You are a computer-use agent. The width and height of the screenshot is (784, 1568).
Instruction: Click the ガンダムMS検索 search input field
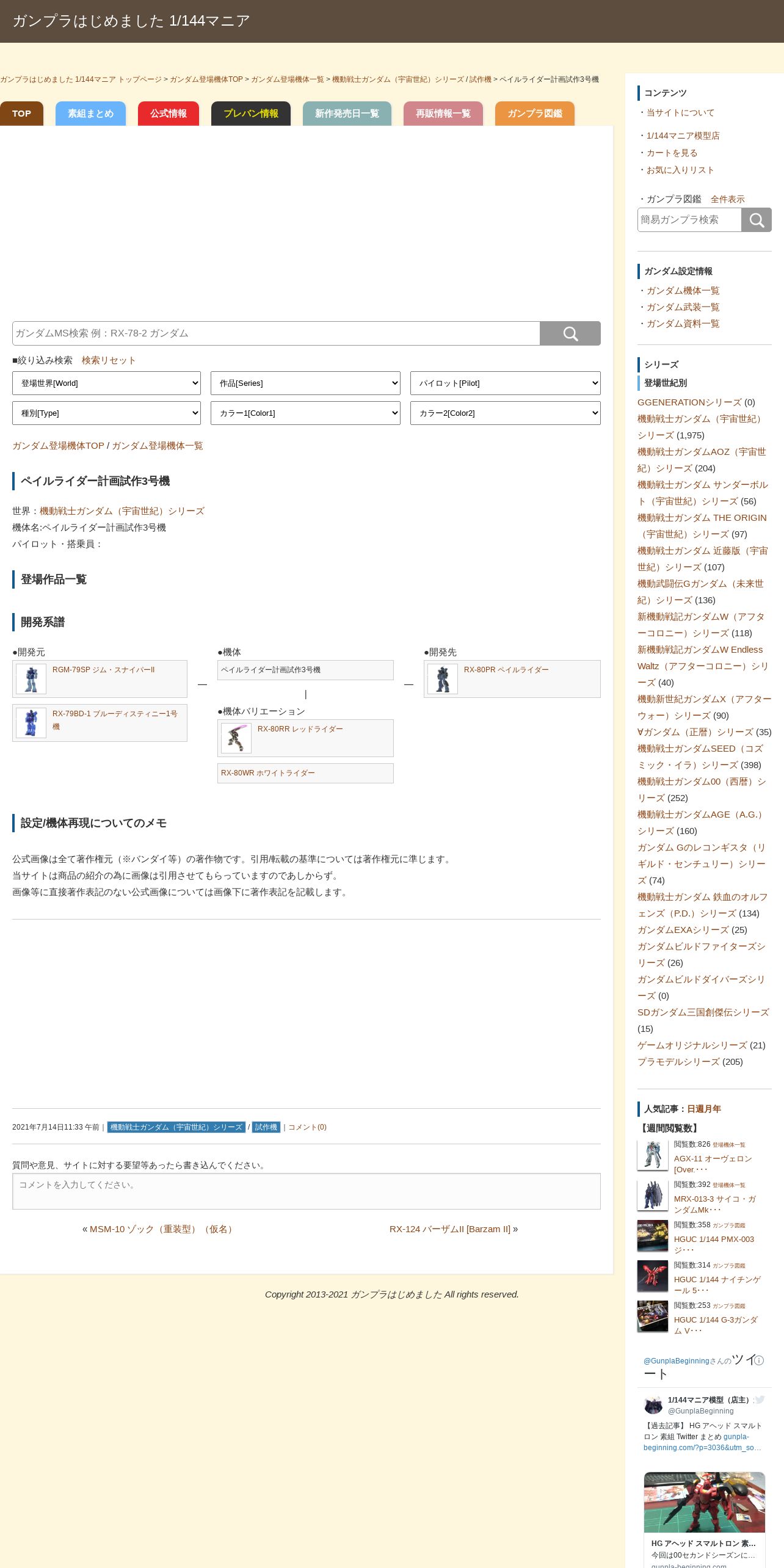[x=276, y=333]
